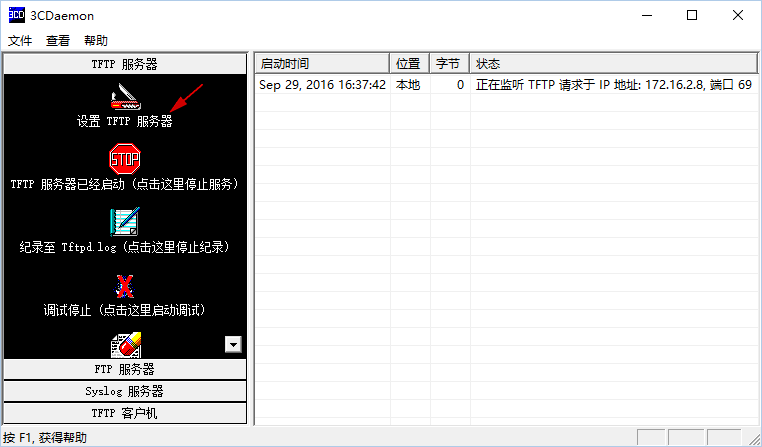Open the 文件 menu
762x447 pixels.
coord(20,40)
